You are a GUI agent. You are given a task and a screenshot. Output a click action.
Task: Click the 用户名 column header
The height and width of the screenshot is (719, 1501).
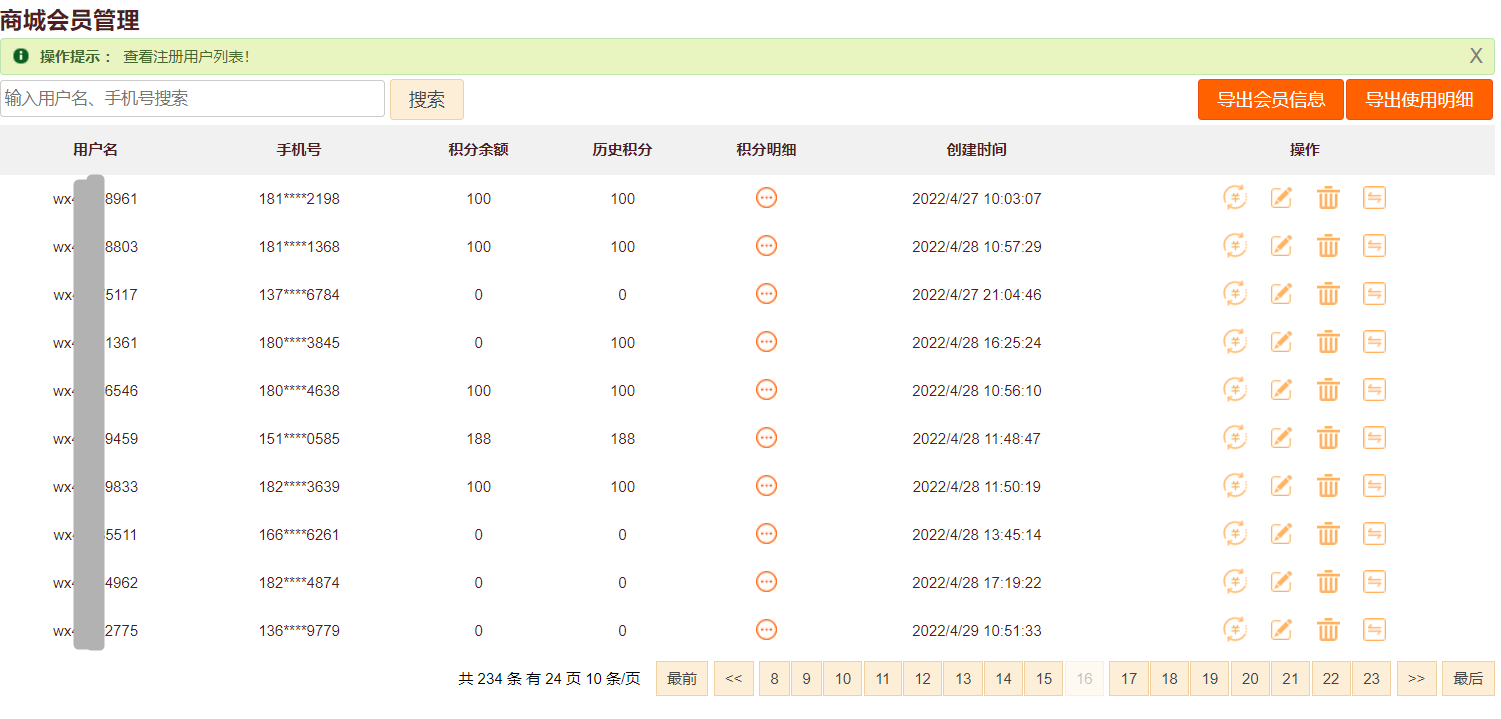tap(95, 150)
